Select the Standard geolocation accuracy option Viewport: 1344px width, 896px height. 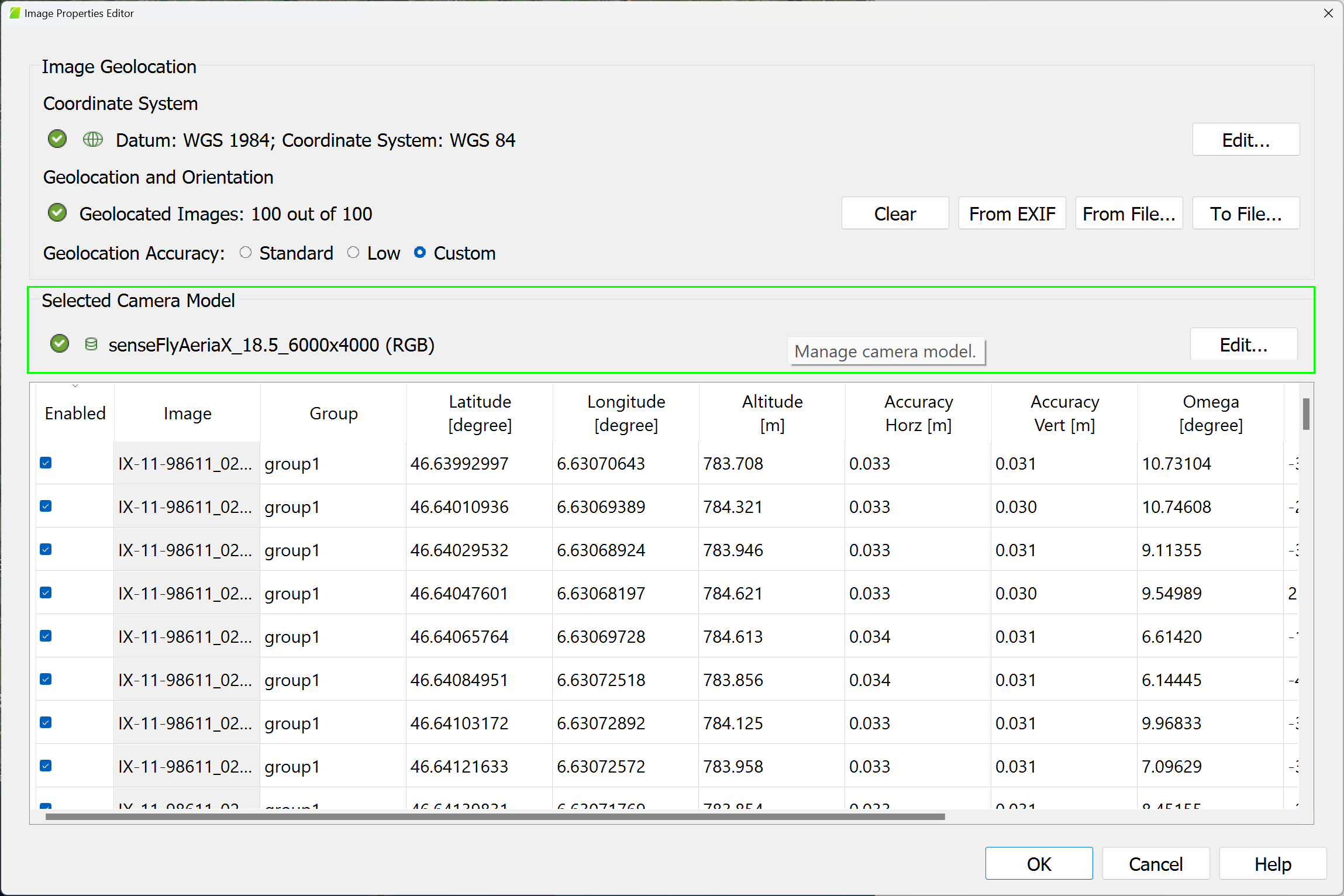pos(245,252)
